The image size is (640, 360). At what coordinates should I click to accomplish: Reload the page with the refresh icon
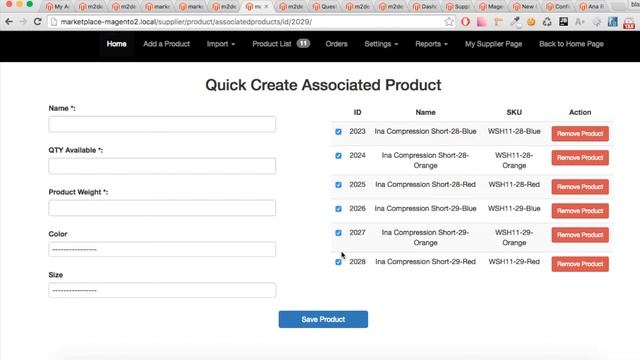point(38,22)
